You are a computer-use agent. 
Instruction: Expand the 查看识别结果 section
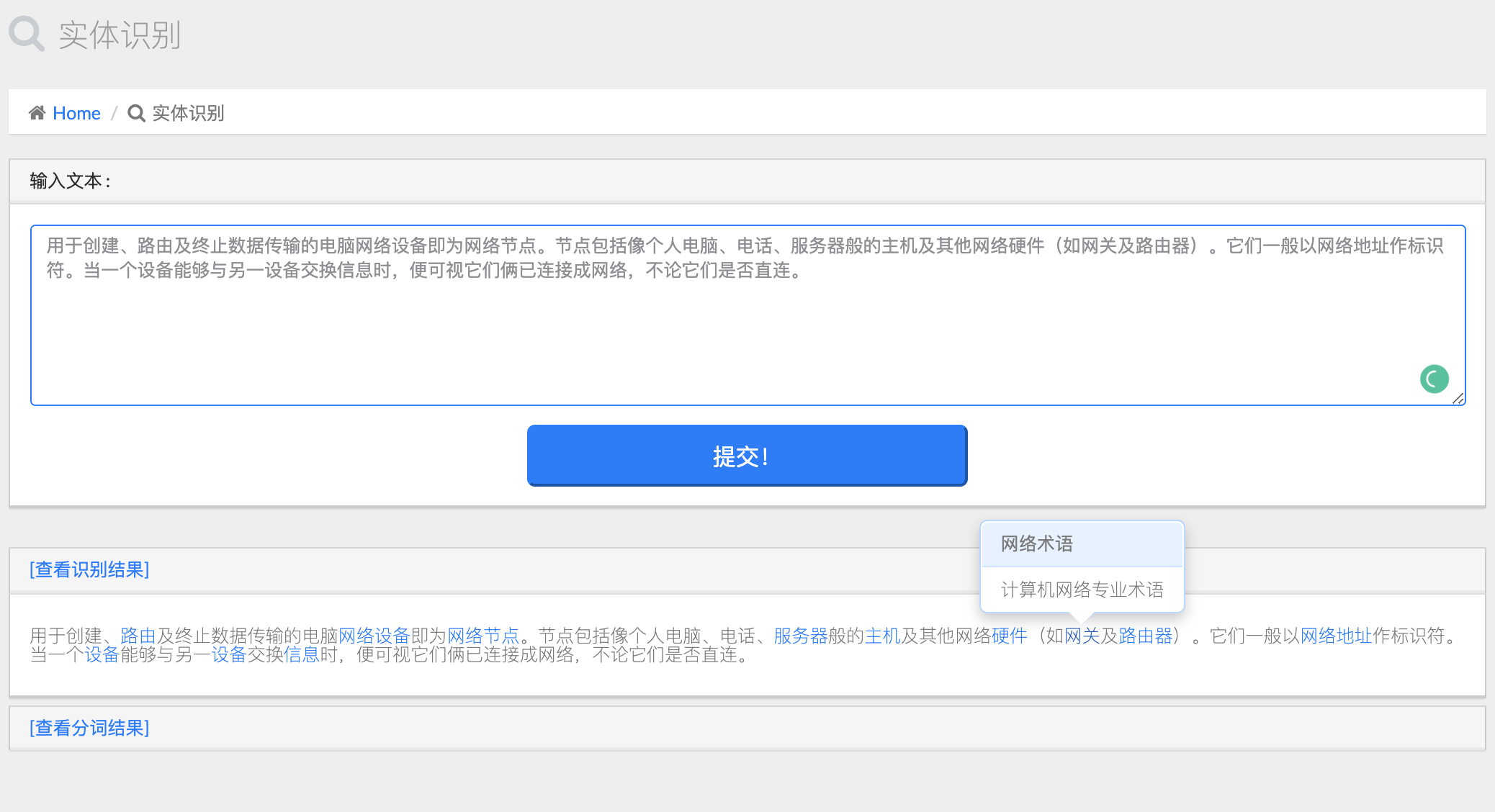(89, 569)
